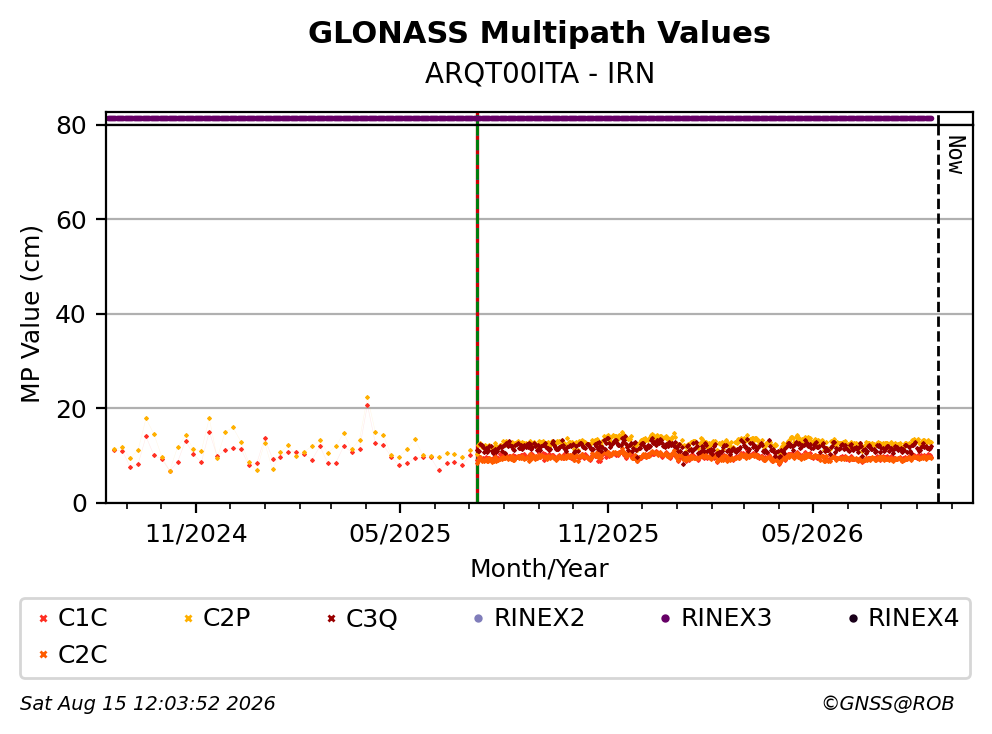Click the x-axis label '11/2025'
This screenshot has width=992, height=734.
pyautogui.click(x=608, y=534)
